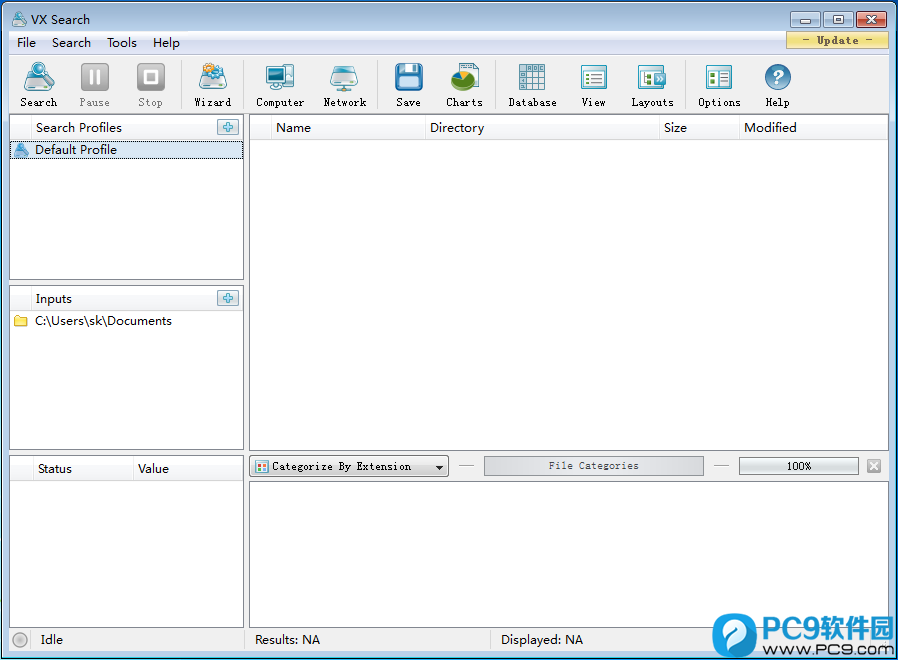Click the View toolbar icon

593,85
